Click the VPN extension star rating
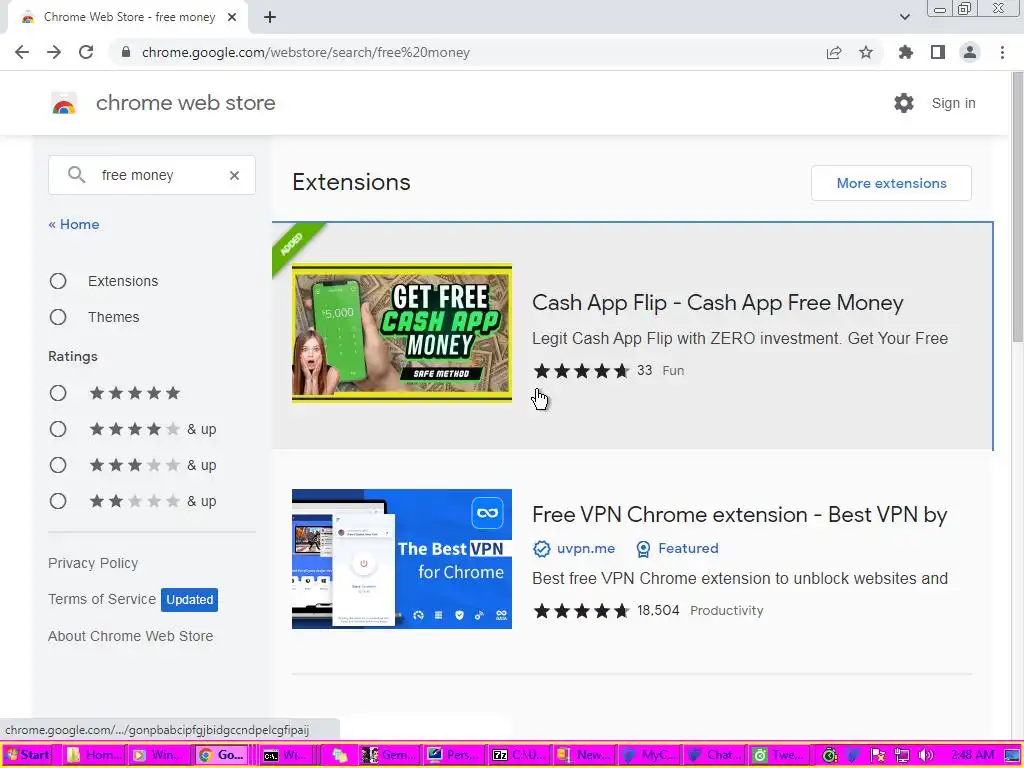 581,611
